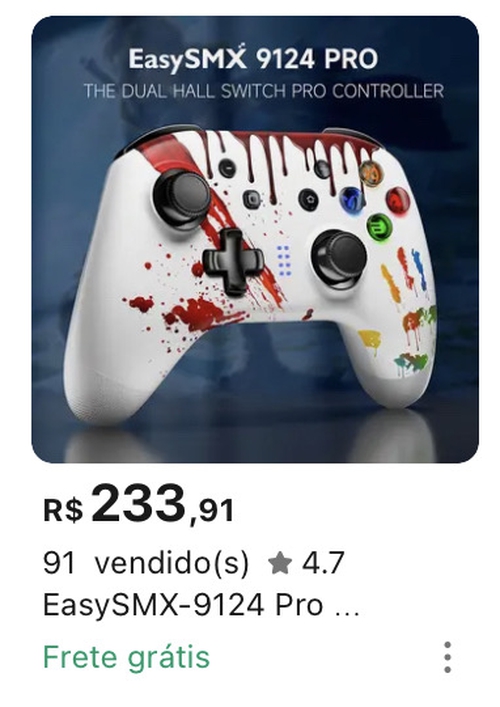Click the Frete grátis label
500x707 pixels.
(x=127, y=657)
